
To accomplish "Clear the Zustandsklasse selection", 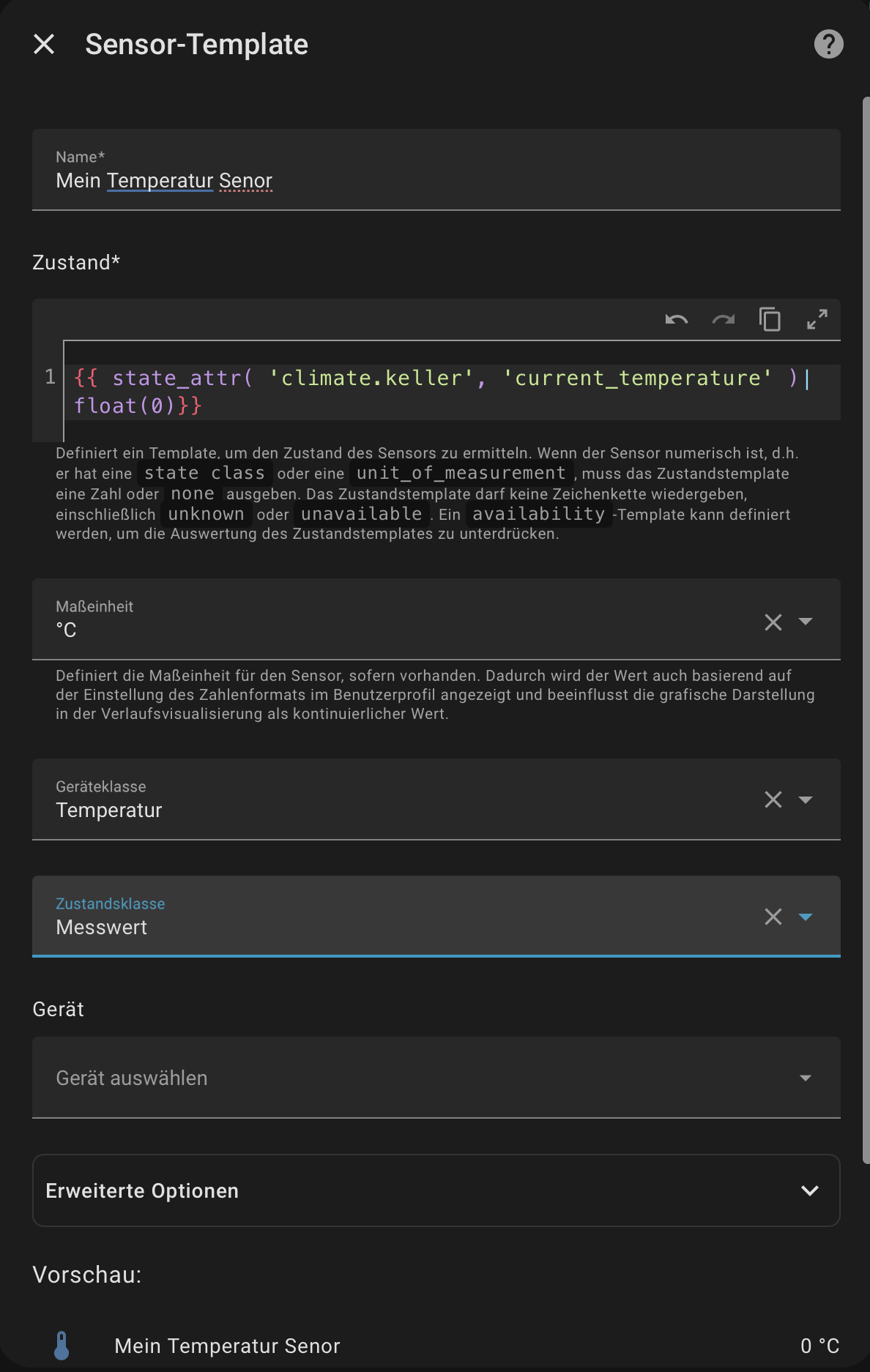I will point(773,917).
